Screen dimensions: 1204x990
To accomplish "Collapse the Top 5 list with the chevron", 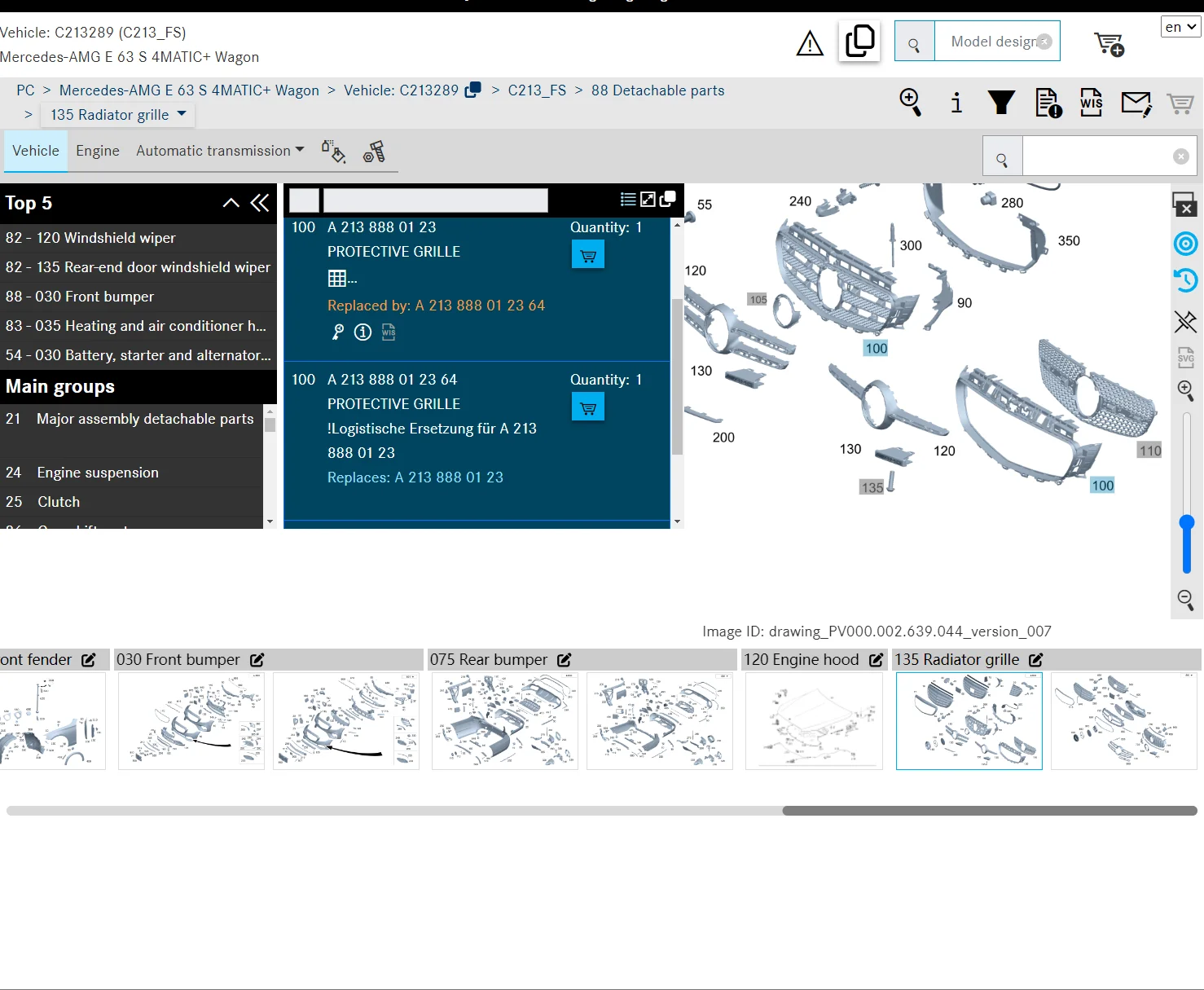I will [x=231, y=203].
